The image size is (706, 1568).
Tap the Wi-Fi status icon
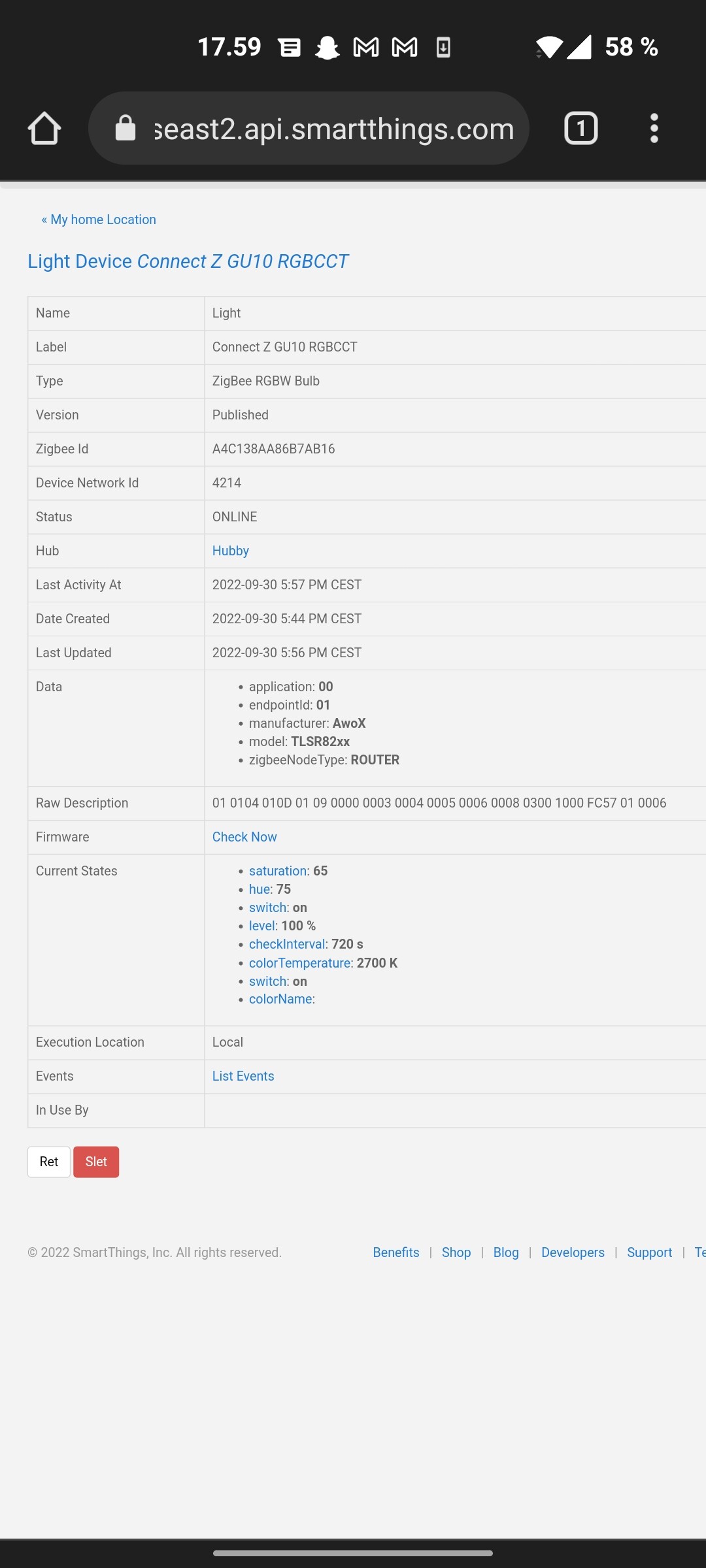click(549, 47)
